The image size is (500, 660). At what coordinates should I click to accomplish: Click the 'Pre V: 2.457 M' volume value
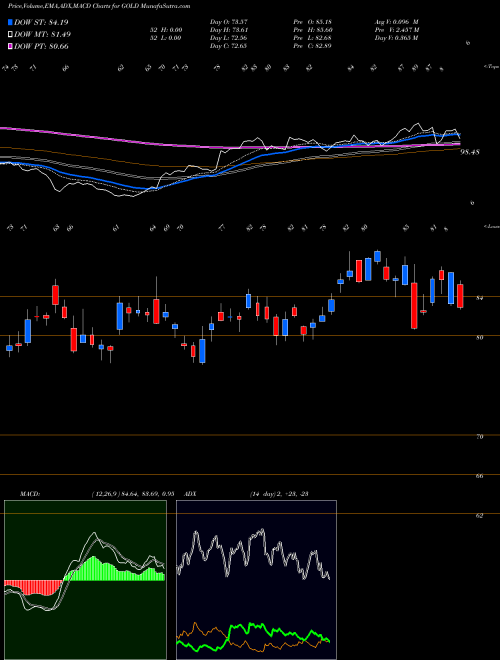coord(397,30)
